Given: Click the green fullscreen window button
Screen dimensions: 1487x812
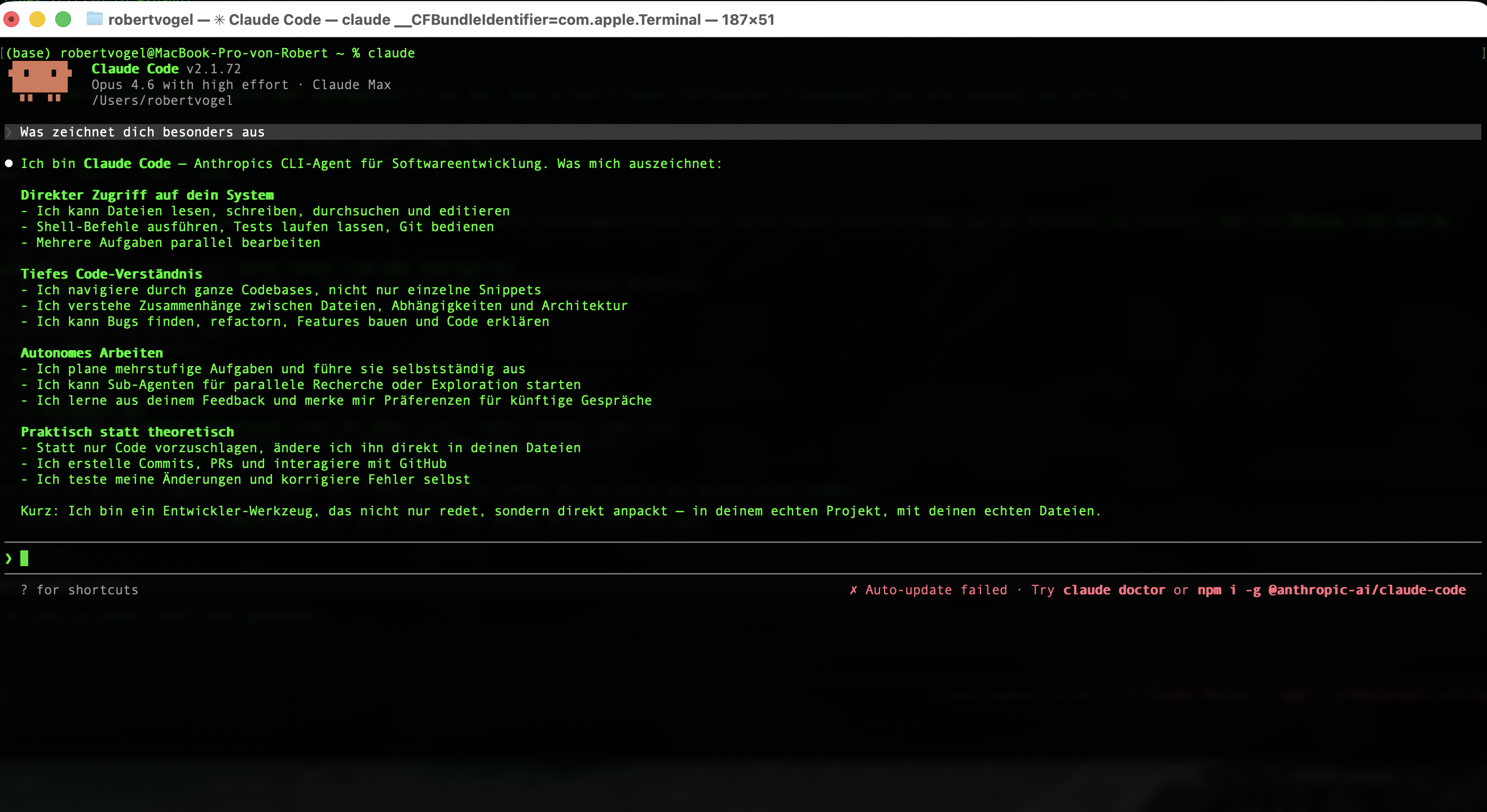Looking at the screenshot, I should tap(63, 19).
